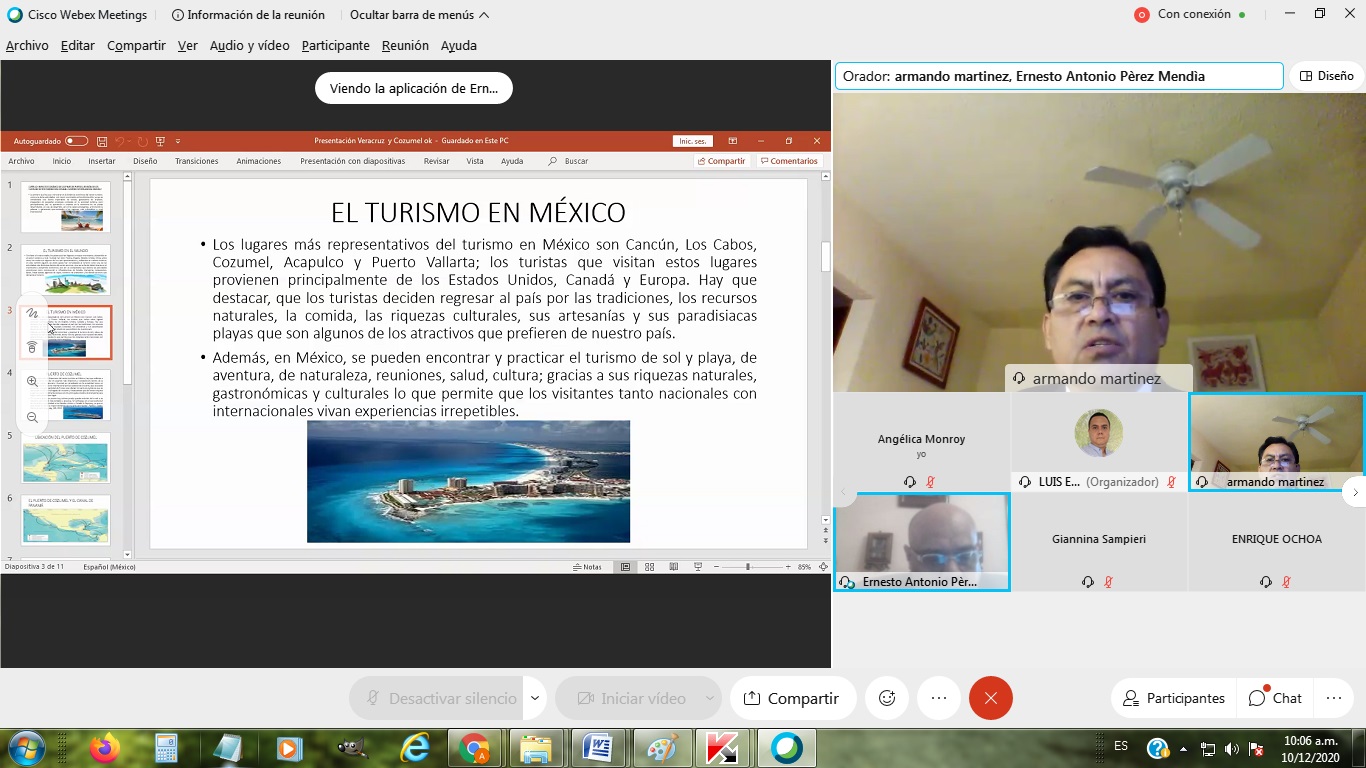Click the PowerPoint zoom slider handle
The width and height of the screenshot is (1366, 768).
pyautogui.click(x=748, y=566)
